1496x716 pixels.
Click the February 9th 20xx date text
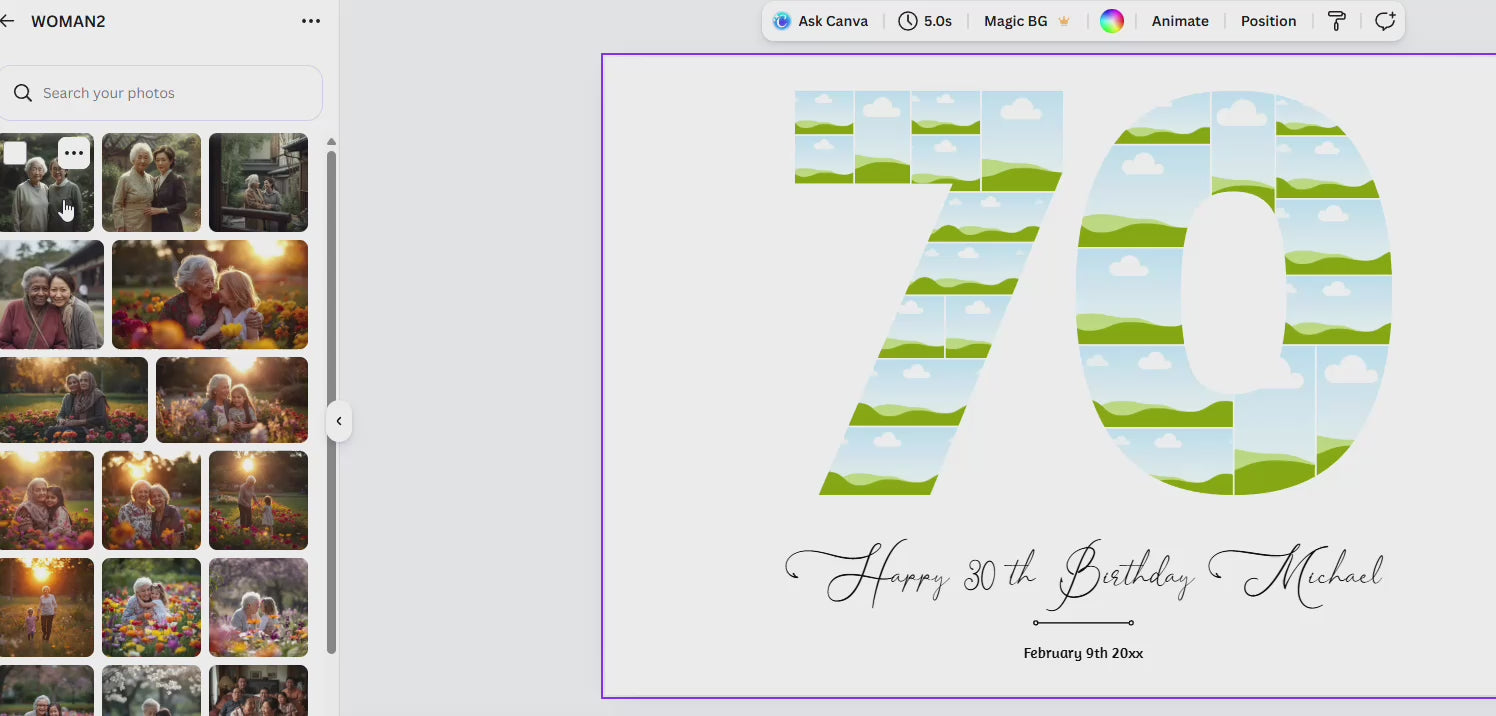click(1083, 653)
